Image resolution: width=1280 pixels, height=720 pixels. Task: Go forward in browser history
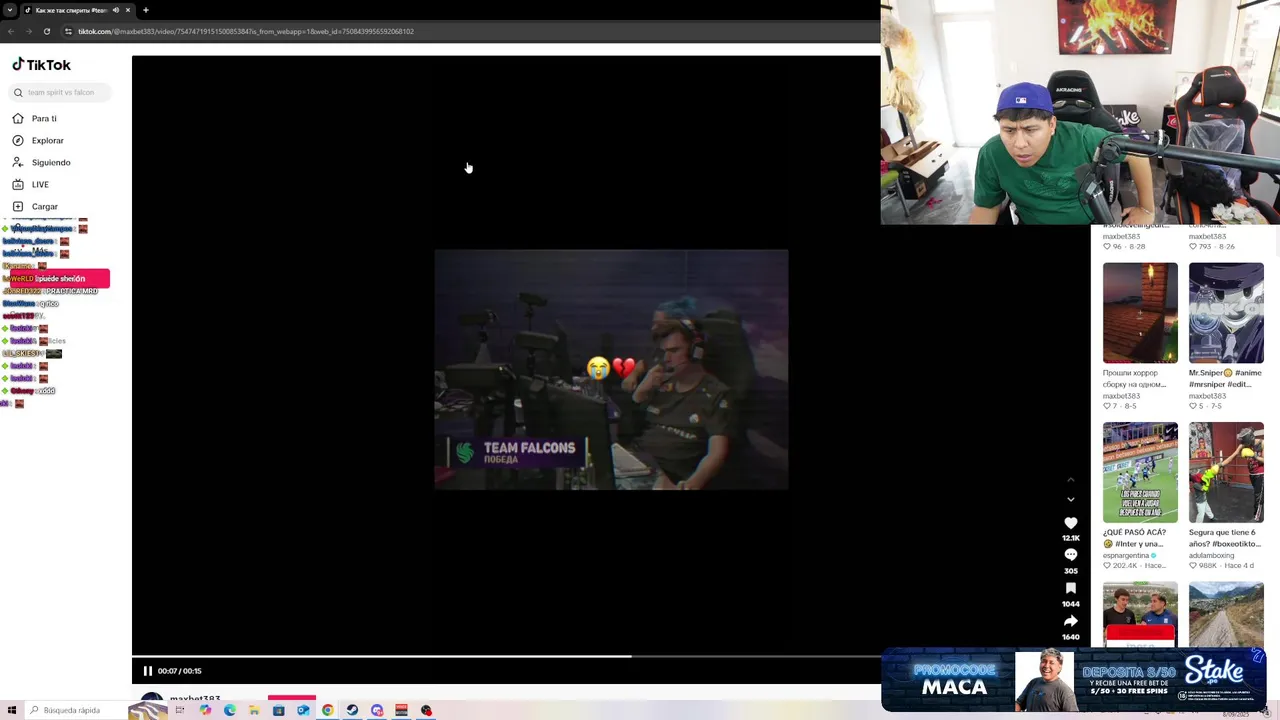29,31
